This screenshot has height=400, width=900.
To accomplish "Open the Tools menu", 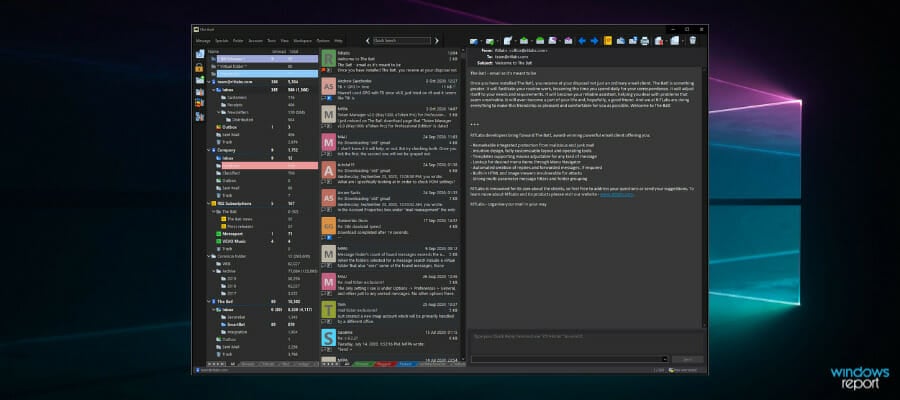I will coord(271,41).
